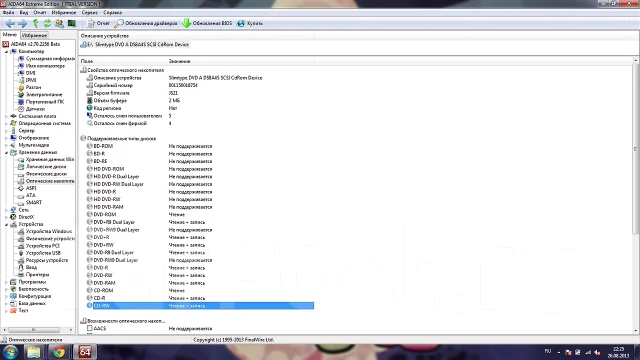
Task: Click the Отчет report toolbar button
Action: (98, 23)
